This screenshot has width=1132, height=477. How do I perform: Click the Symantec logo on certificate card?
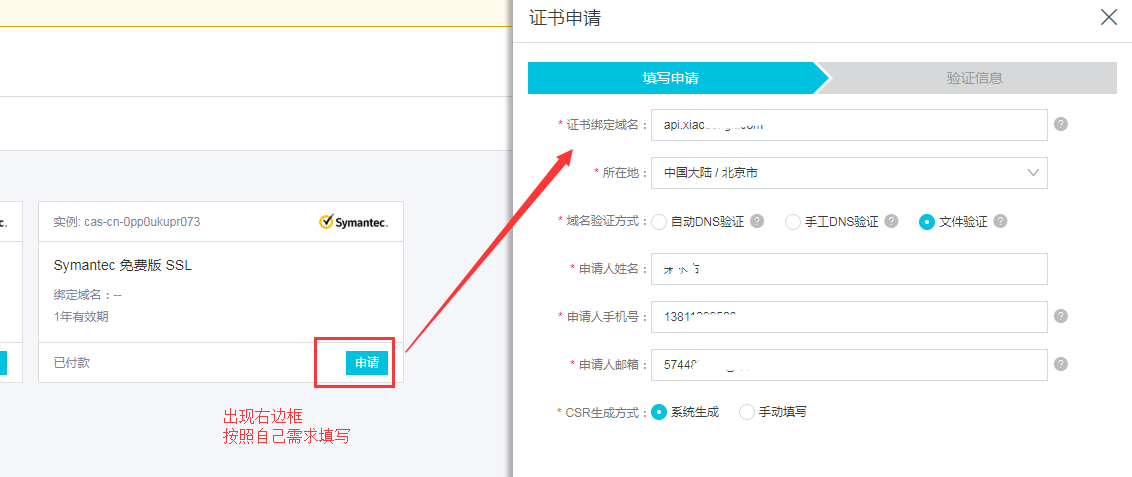(x=353, y=221)
